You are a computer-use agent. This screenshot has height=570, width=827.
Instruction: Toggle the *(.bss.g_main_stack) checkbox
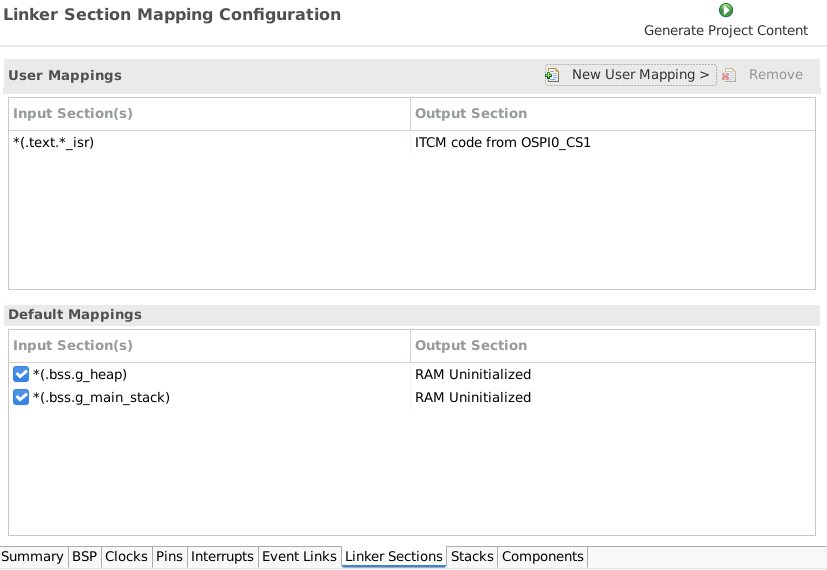pyautogui.click(x=21, y=397)
